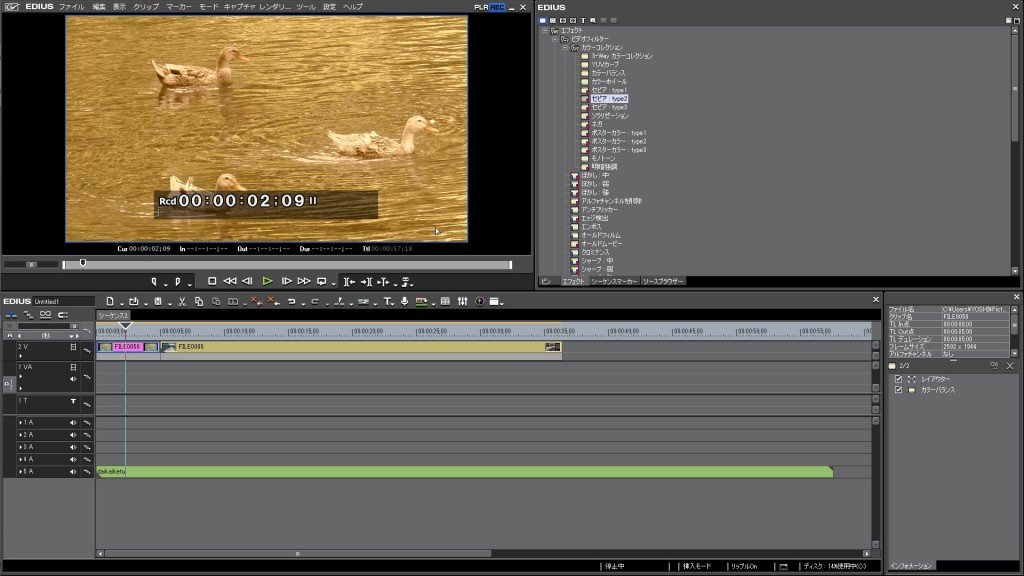This screenshot has height=576, width=1024.
Task: Click the Stop button in player controls
Action: (212, 281)
